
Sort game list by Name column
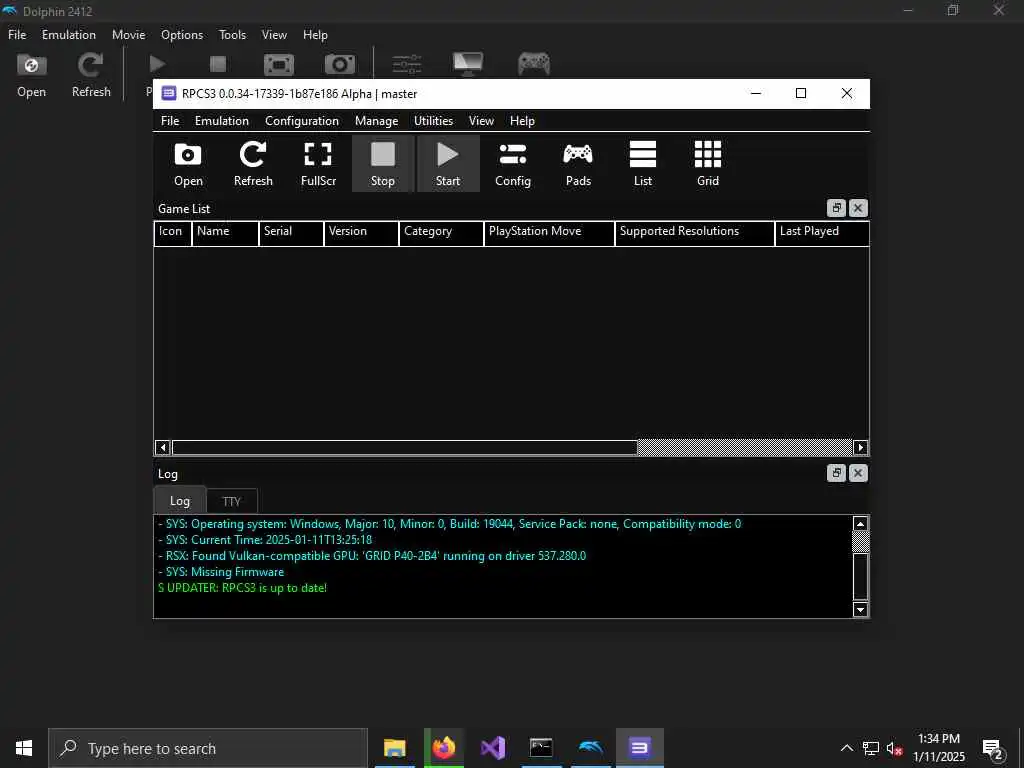click(x=225, y=233)
